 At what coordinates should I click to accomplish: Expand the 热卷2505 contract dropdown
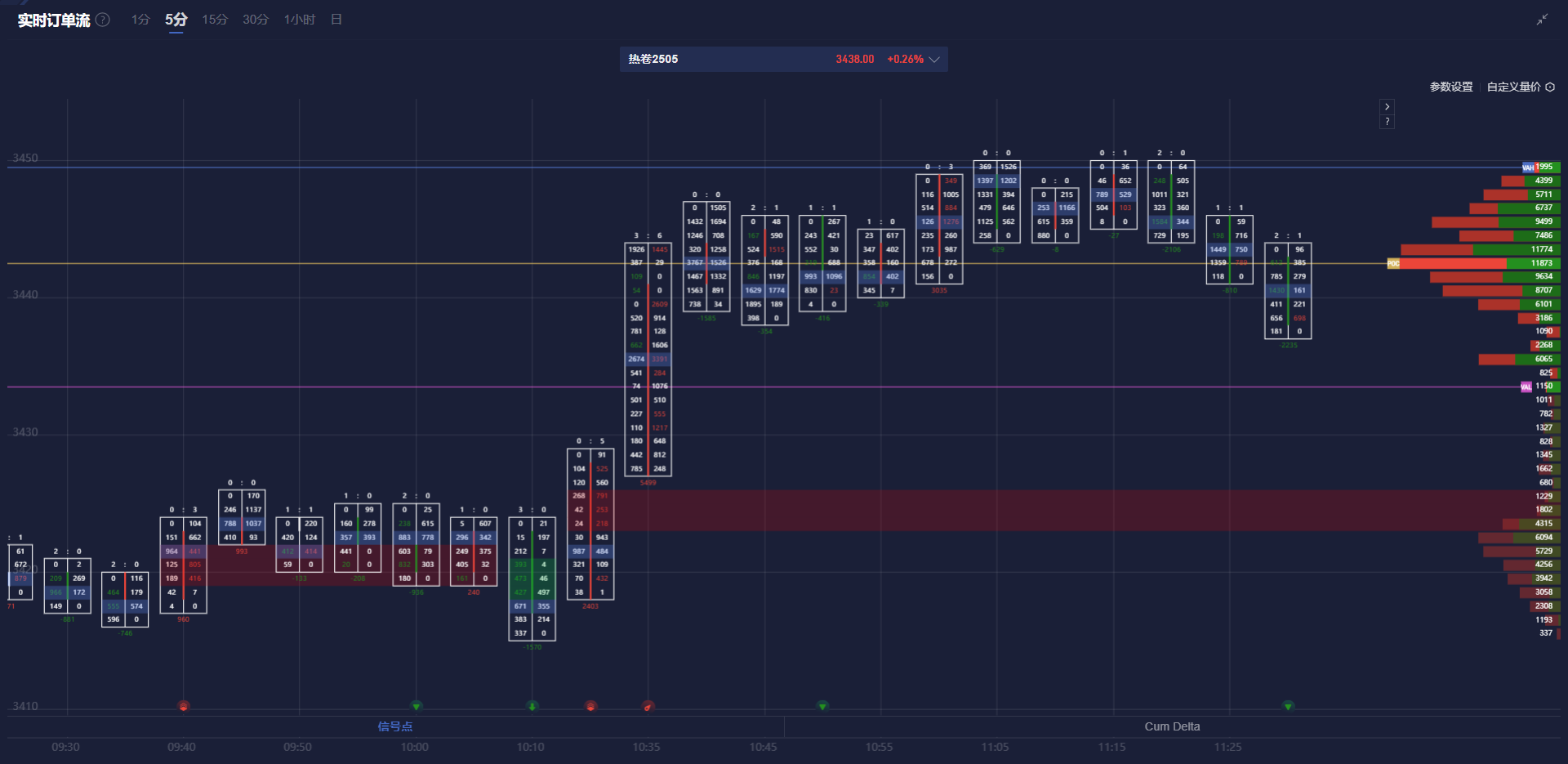click(x=934, y=60)
